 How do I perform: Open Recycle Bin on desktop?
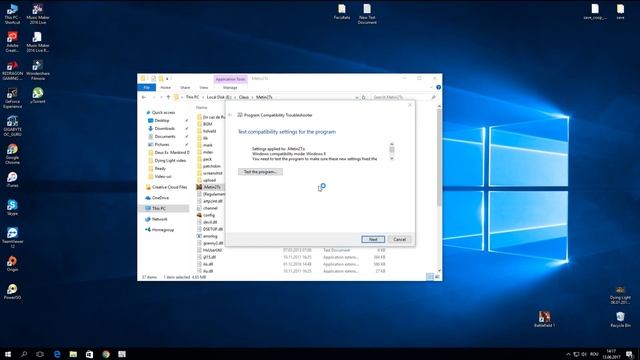pyautogui.click(x=620, y=319)
